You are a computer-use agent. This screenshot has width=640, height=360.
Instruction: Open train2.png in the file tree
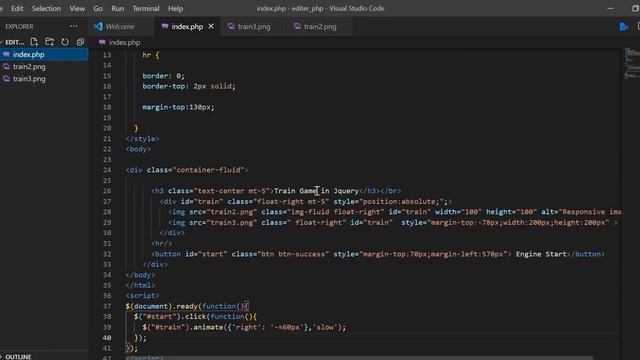click(x=44, y=67)
